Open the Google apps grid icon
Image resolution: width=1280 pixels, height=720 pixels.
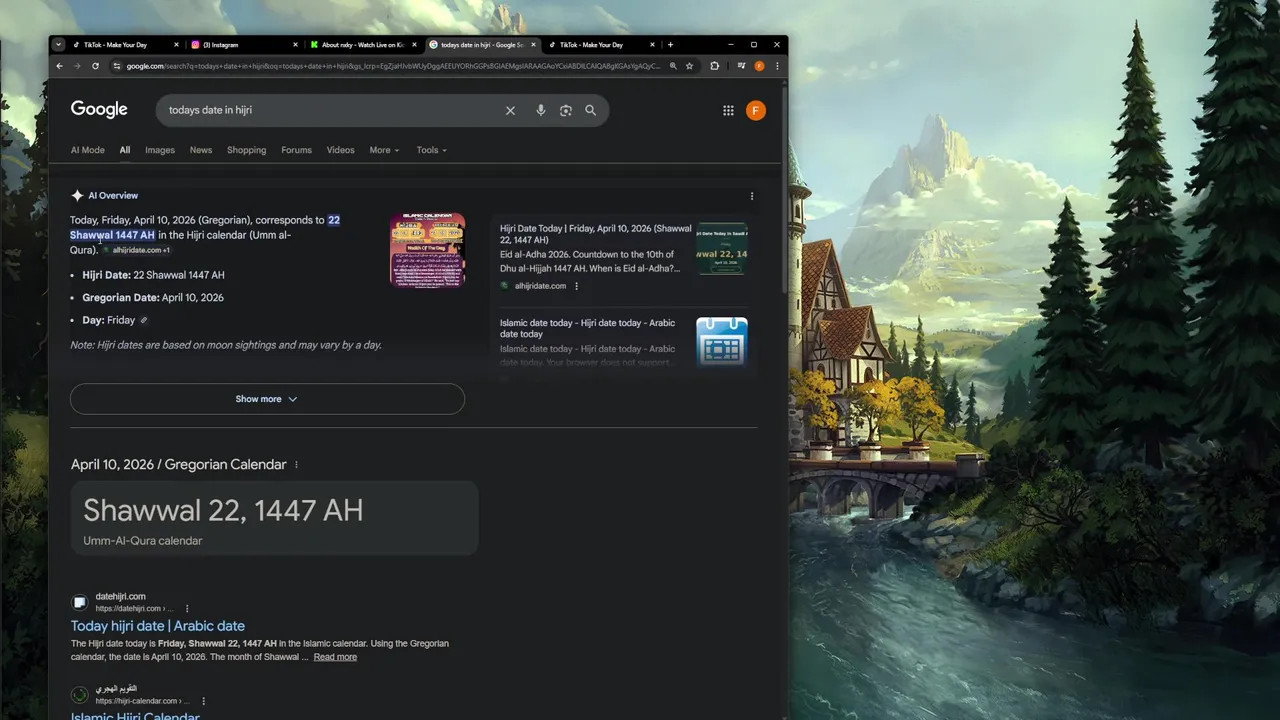tap(728, 110)
